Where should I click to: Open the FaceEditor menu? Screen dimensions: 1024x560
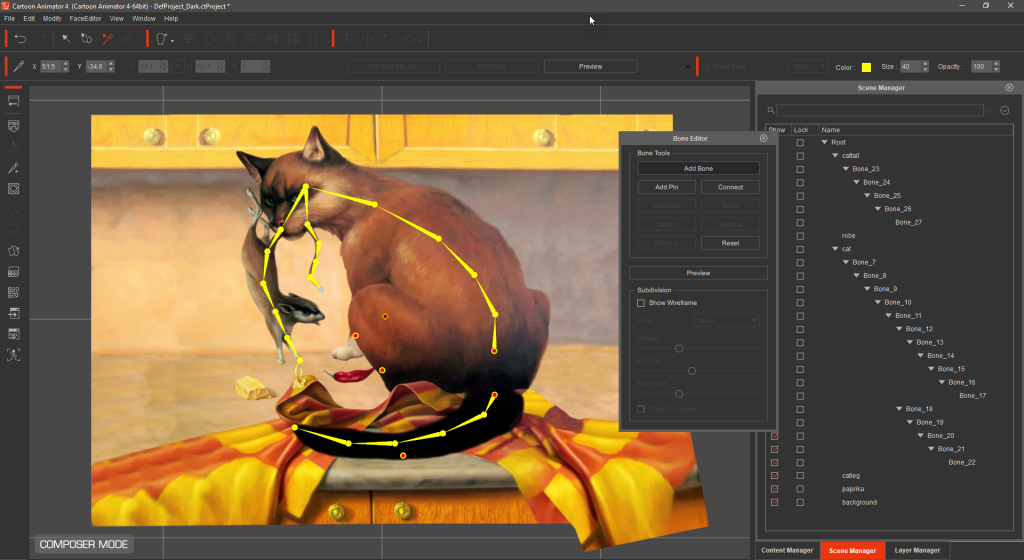tap(86, 18)
